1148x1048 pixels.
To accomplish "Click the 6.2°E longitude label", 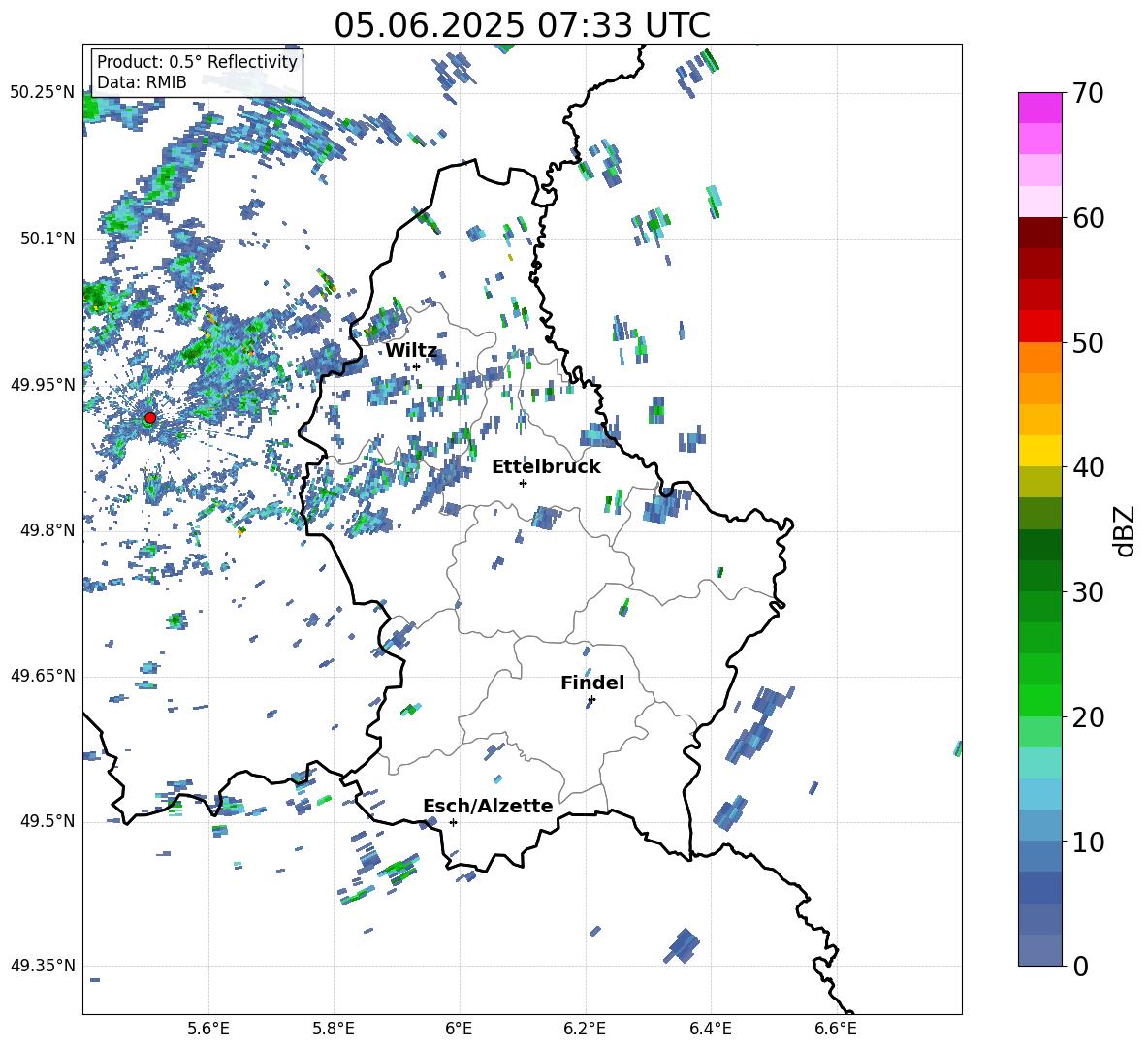I will 585,1029.
